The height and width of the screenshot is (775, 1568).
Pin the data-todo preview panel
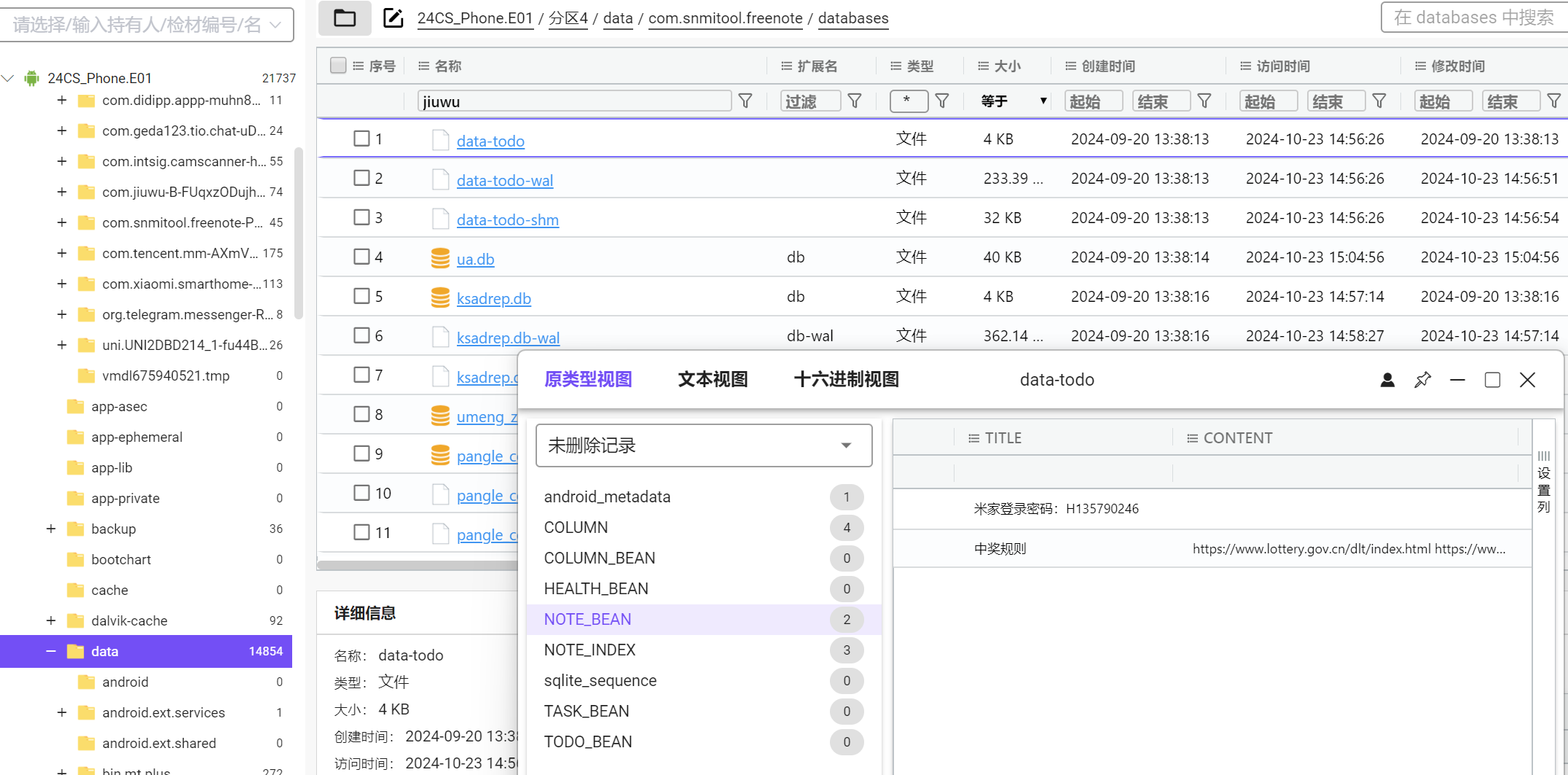click(x=1422, y=380)
